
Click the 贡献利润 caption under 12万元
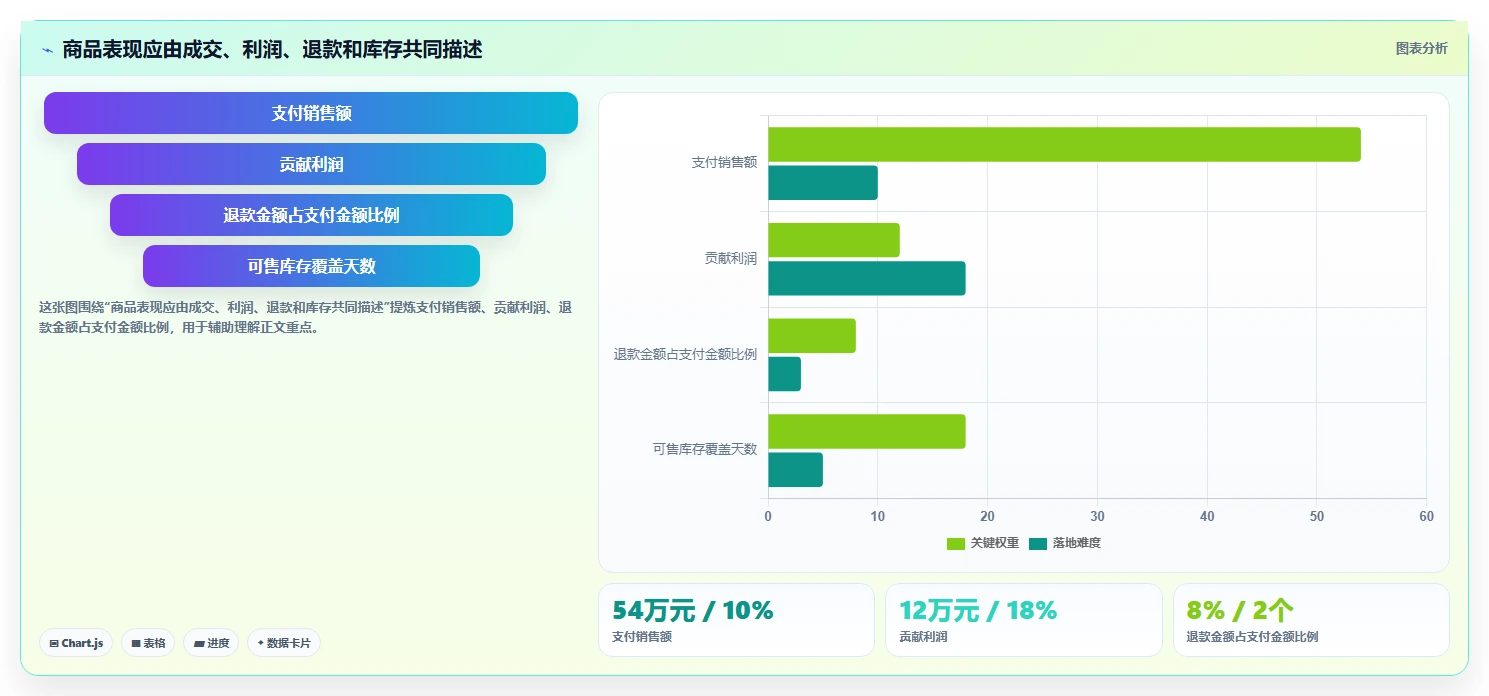[x=923, y=636]
